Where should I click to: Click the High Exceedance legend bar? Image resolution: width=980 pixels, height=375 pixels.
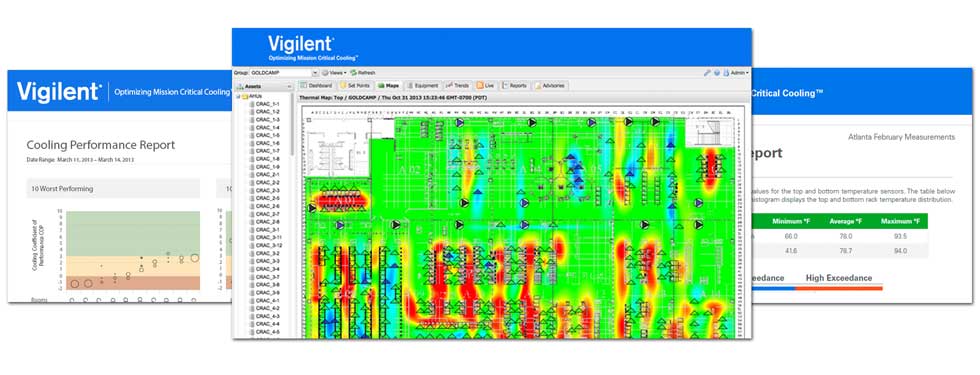tap(839, 288)
